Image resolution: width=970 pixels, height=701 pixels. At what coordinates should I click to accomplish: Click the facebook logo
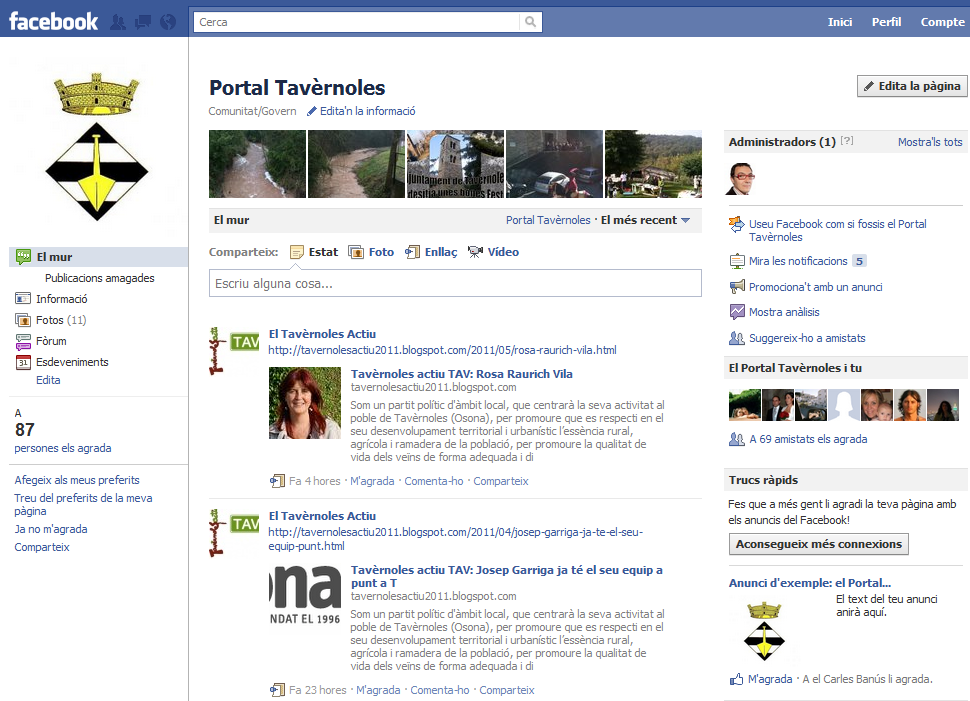click(x=53, y=22)
